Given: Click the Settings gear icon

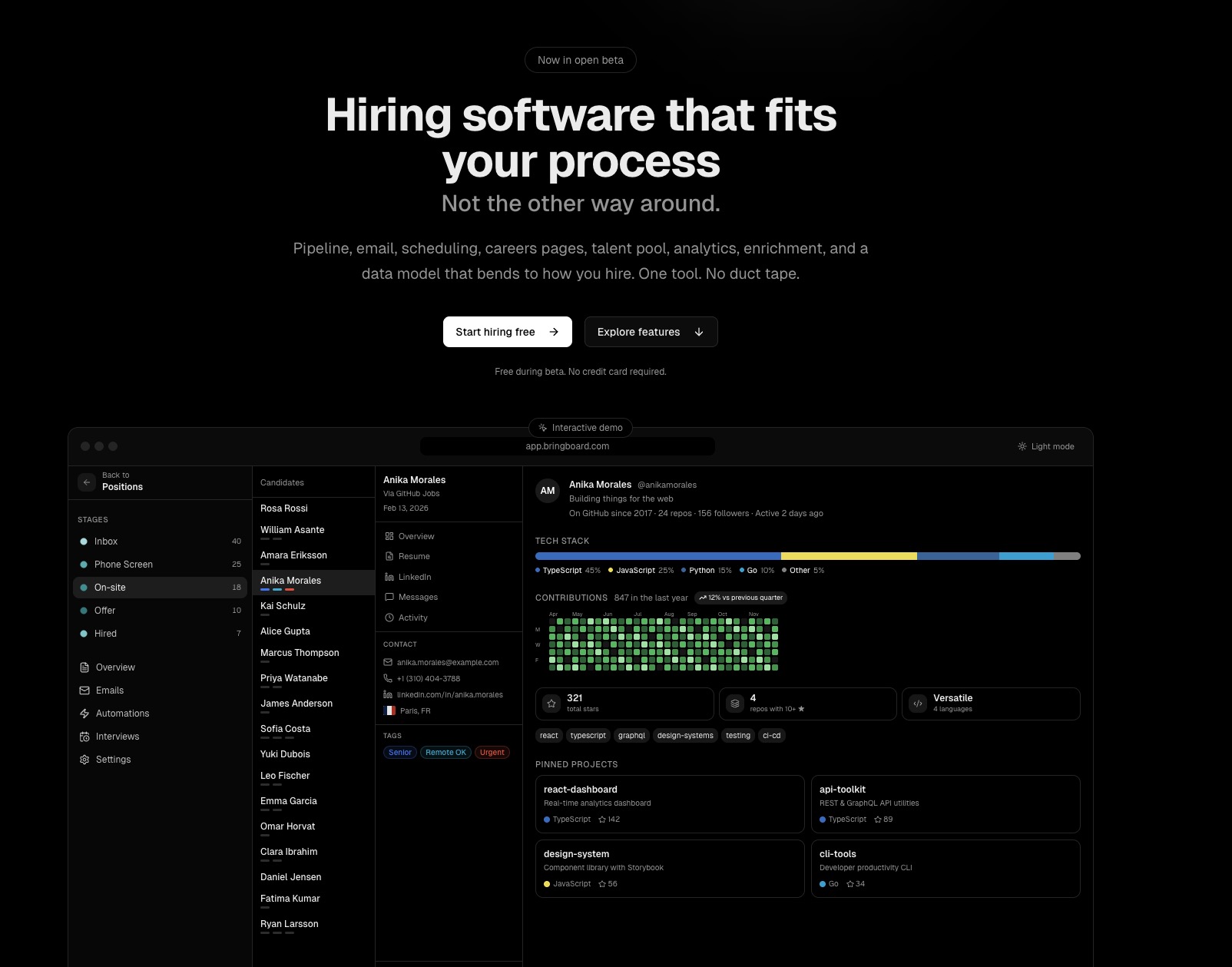Looking at the screenshot, I should tap(84, 759).
